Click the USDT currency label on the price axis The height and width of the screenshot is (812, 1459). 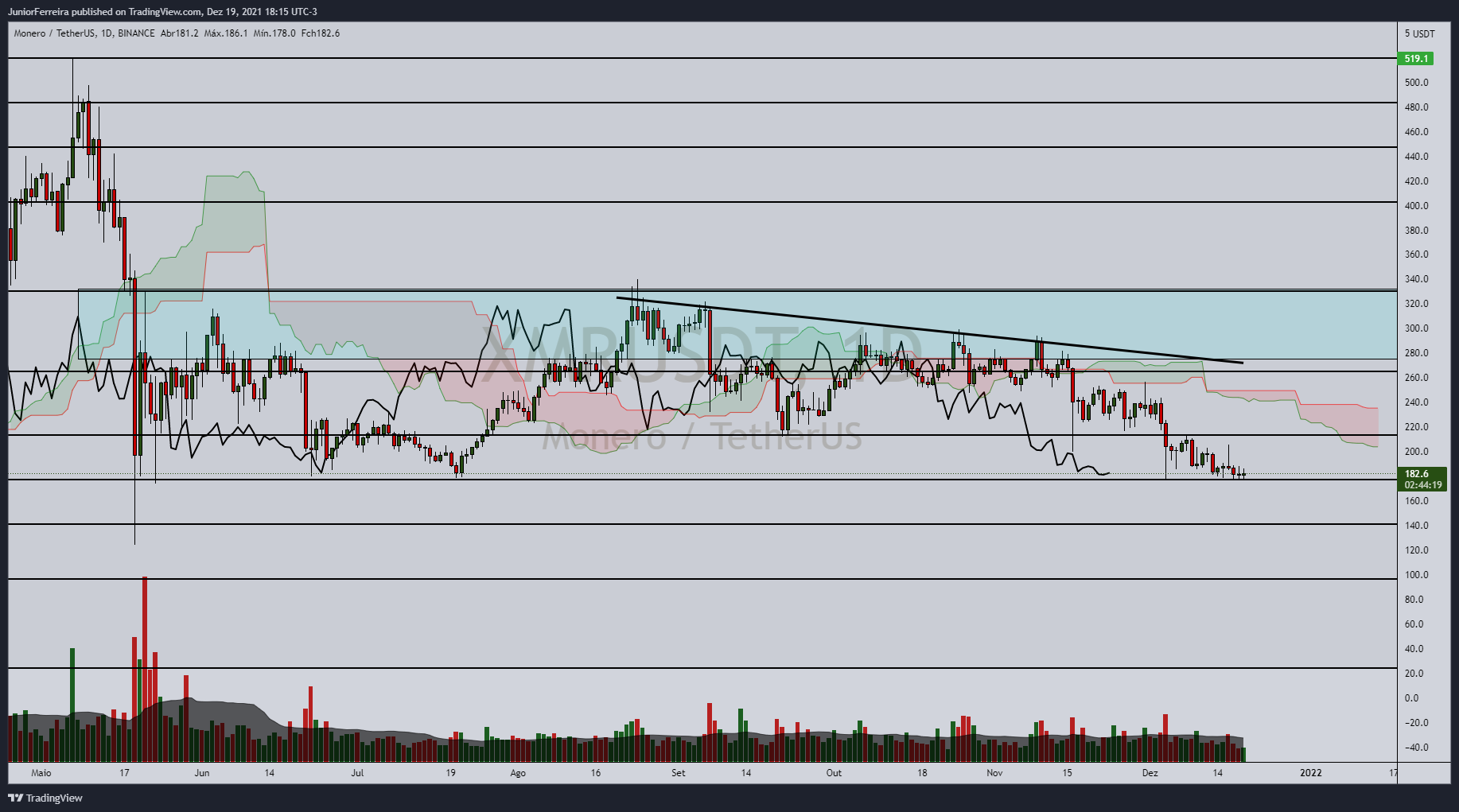(1424, 33)
